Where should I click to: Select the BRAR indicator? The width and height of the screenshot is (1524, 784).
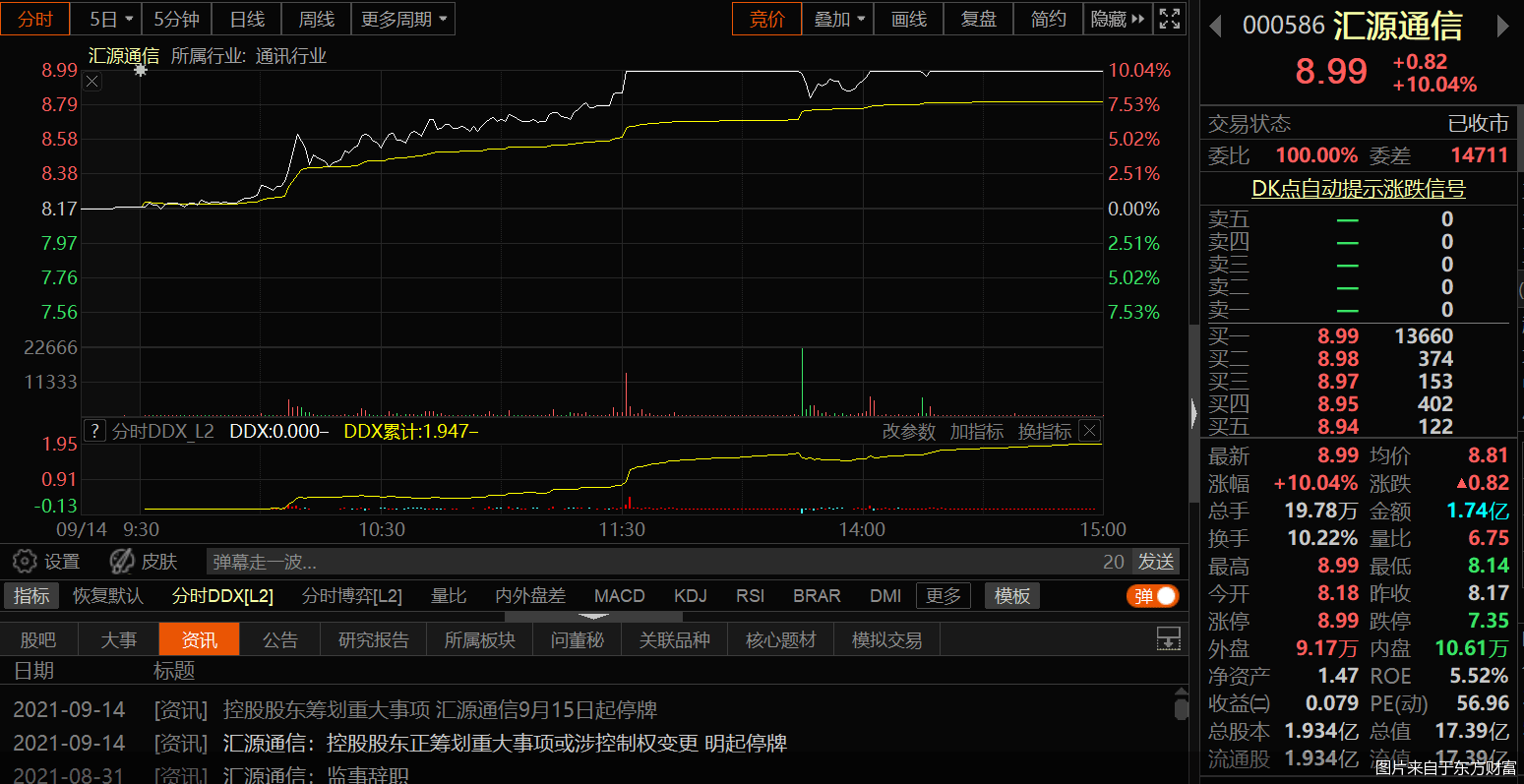pos(817,596)
